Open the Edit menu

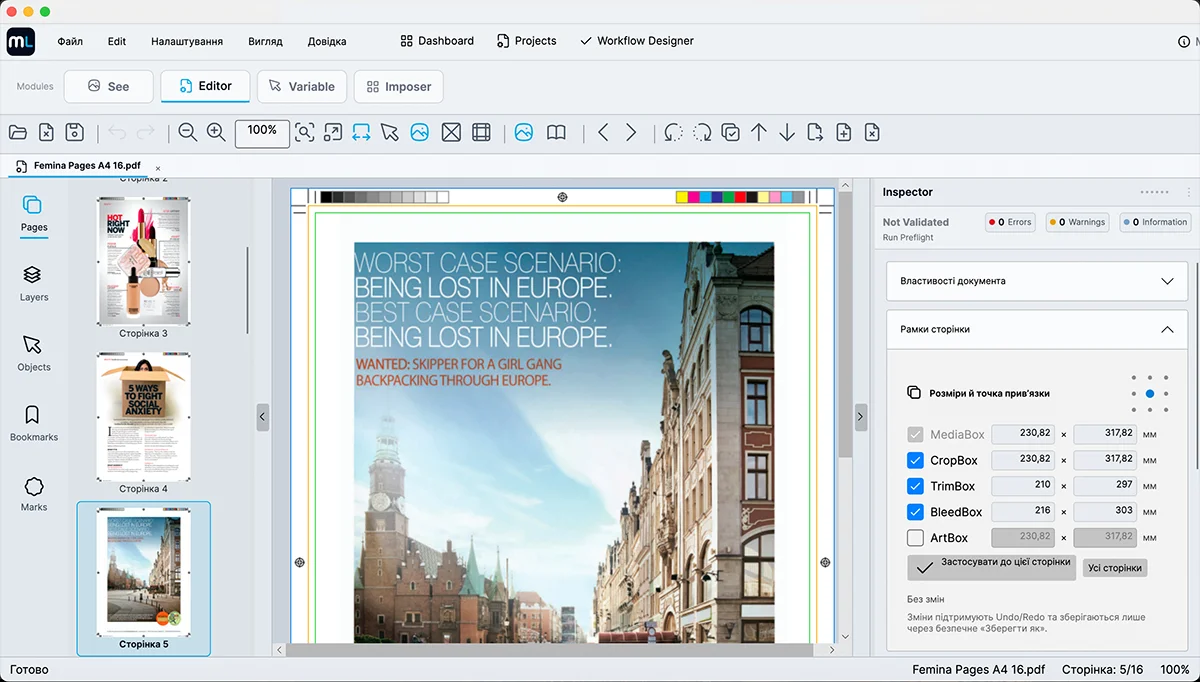(x=117, y=41)
